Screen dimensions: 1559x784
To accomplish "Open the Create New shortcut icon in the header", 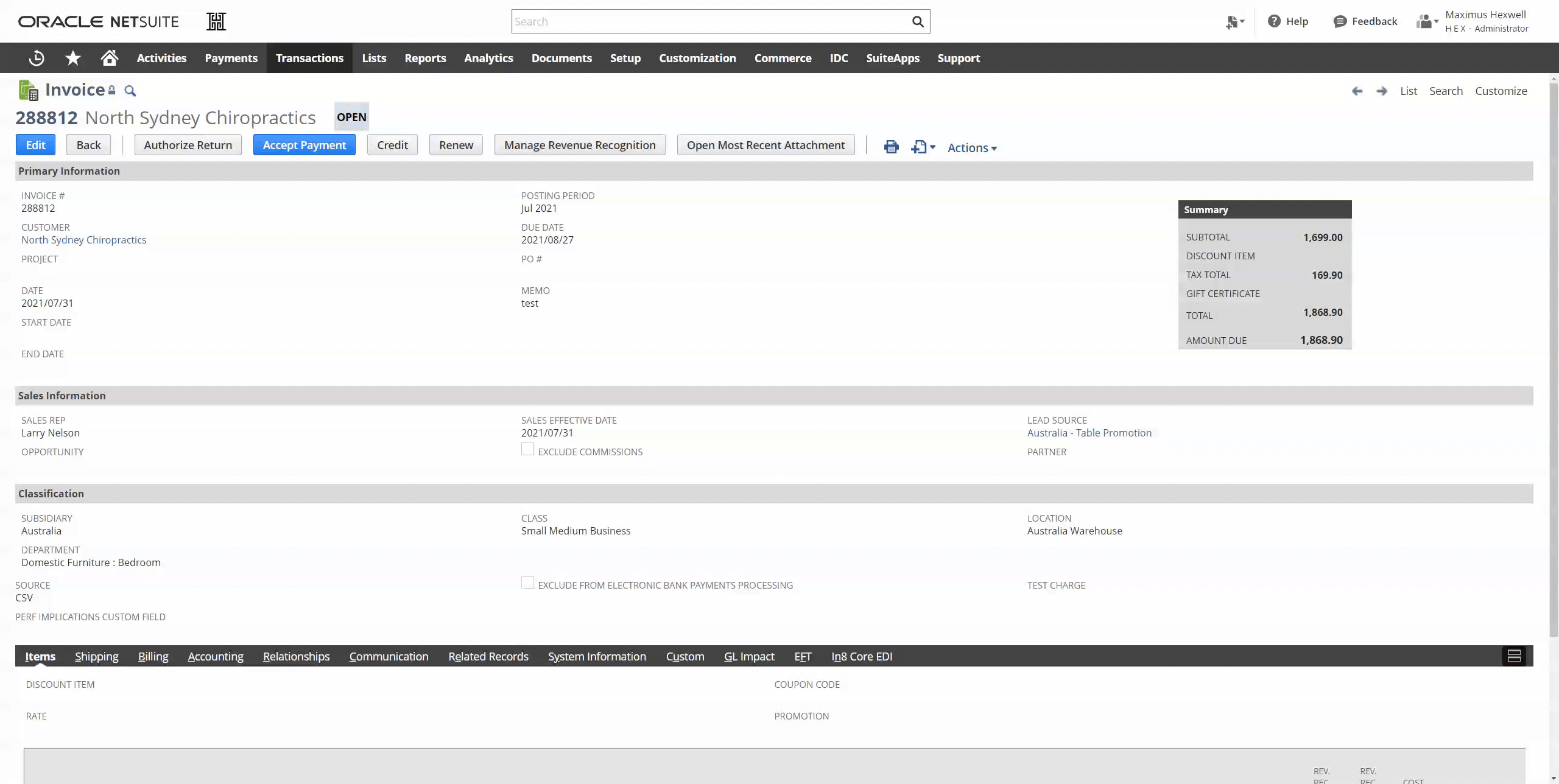I will pyautogui.click(x=1235, y=22).
